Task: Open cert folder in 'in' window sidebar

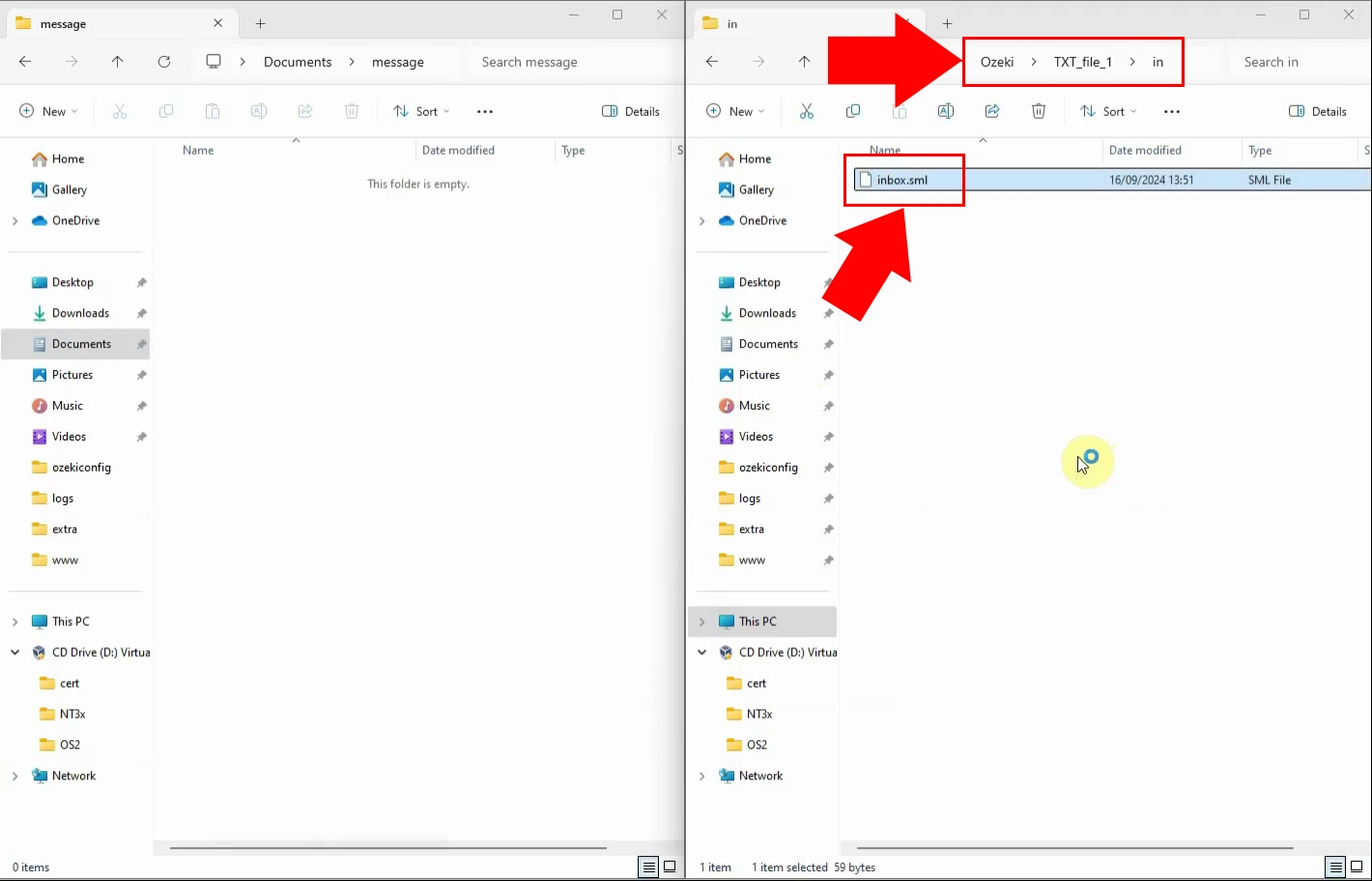Action: (757, 684)
